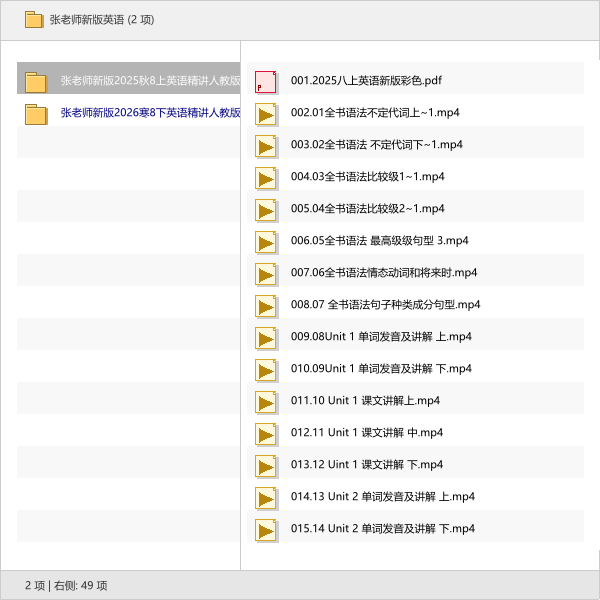Click the folder icon of 张老师新版2026寒8下英语精讲
The height and width of the screenshot is (600, 600).
[x=36, y=113]
